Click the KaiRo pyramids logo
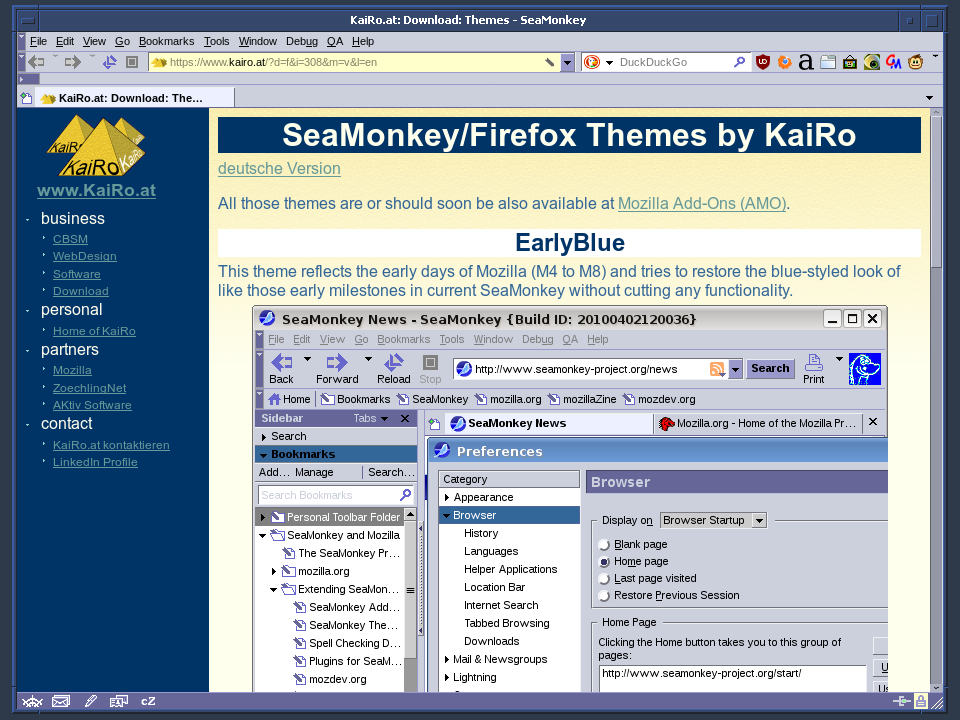Screen dimensions: 960x720 point(96,146)
